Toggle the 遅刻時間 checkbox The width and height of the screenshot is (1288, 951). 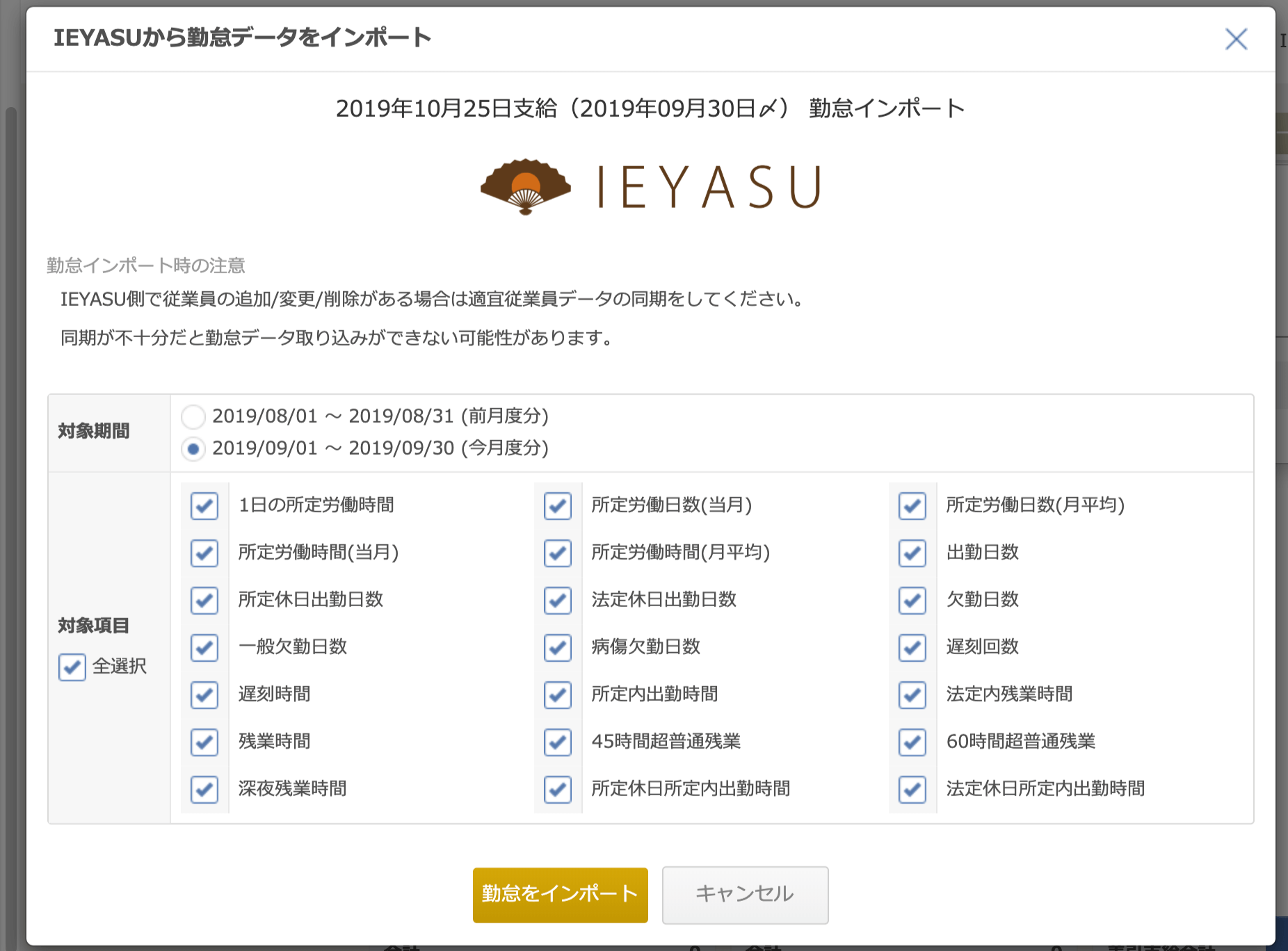coord(204,694)
